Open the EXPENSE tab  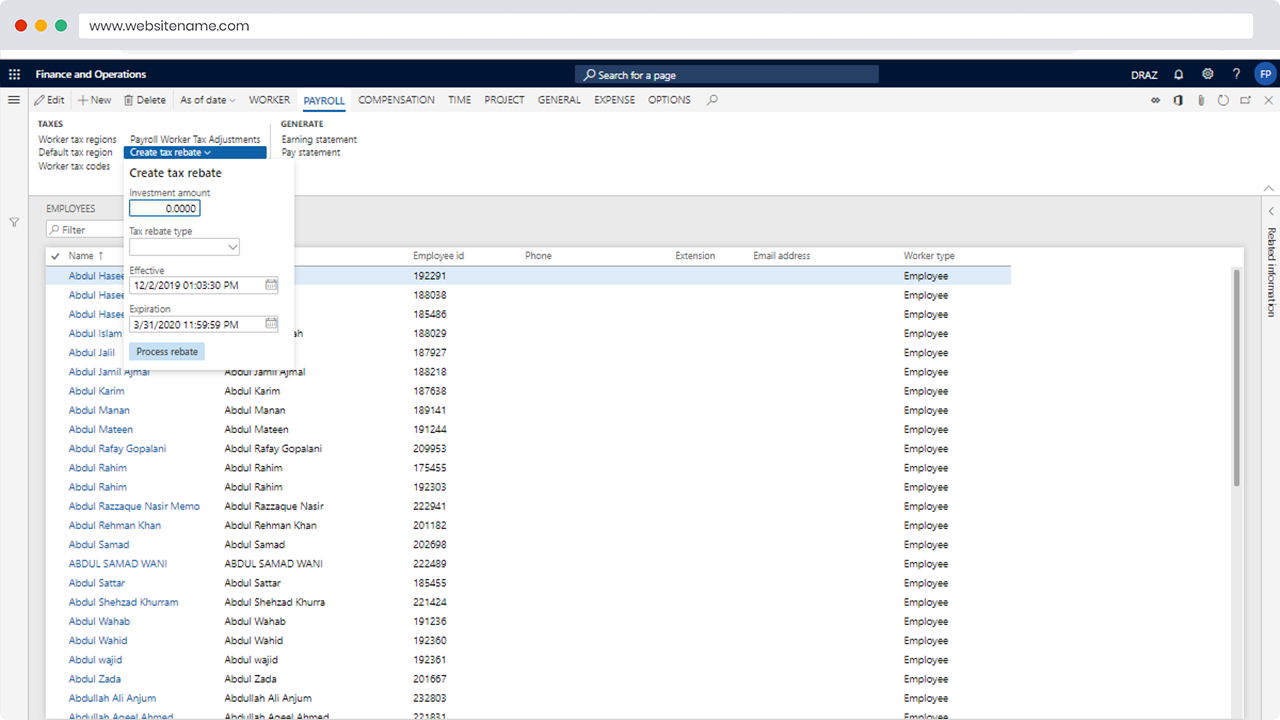[614, 100]
